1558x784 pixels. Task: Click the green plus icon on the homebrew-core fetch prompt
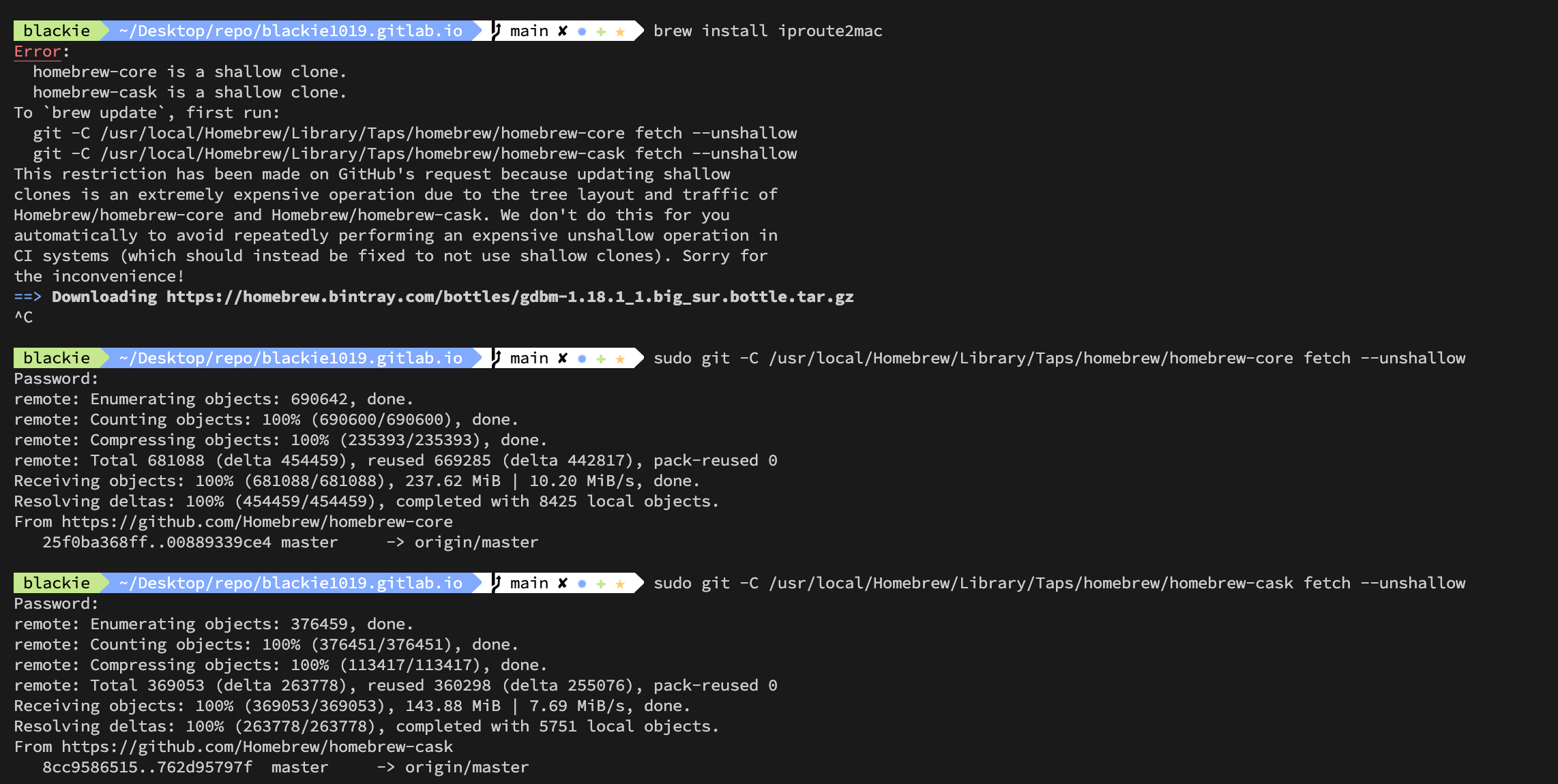coord(601,359)
